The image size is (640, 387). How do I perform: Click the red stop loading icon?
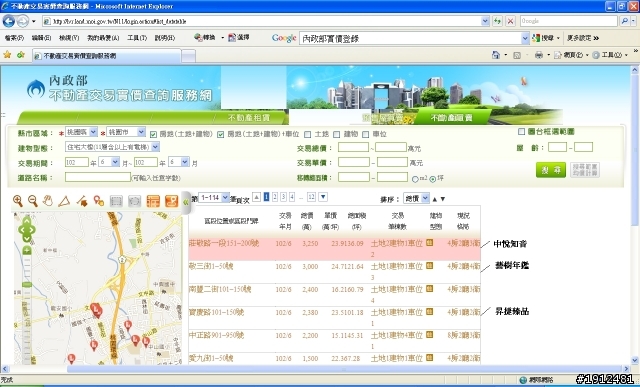point(510,21)
